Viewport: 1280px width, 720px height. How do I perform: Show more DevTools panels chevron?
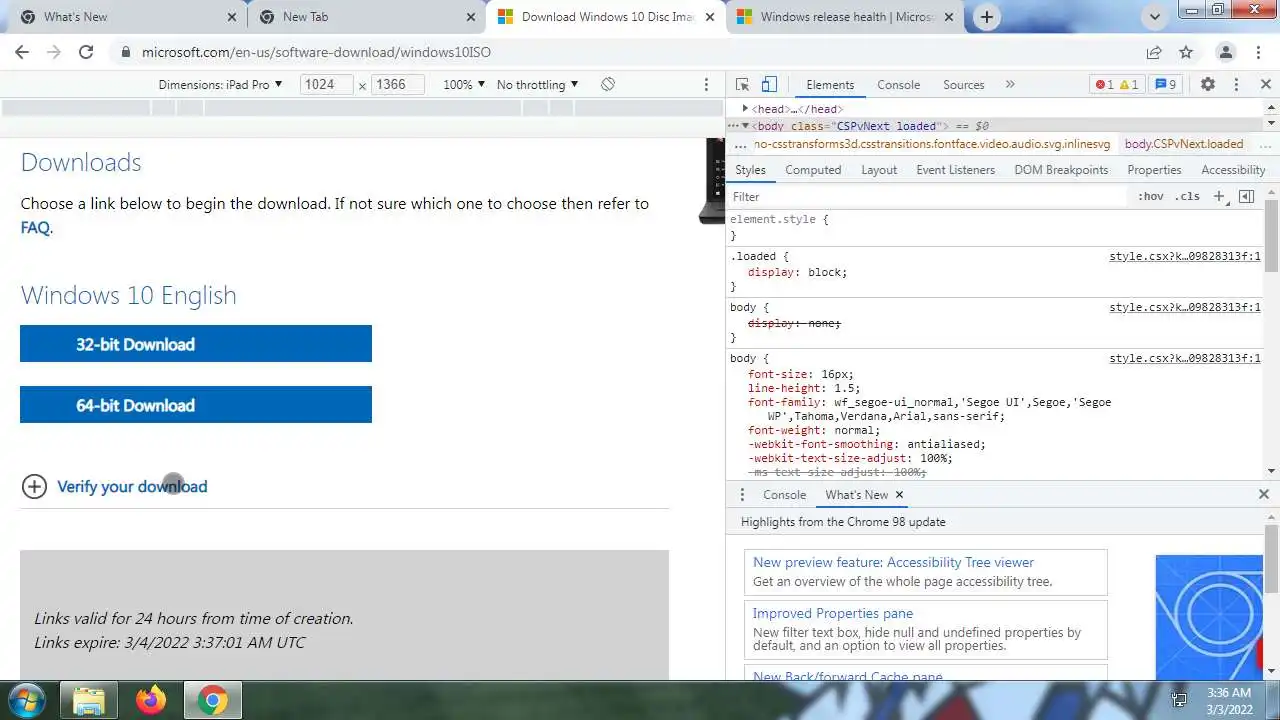tap(1010, 85)
